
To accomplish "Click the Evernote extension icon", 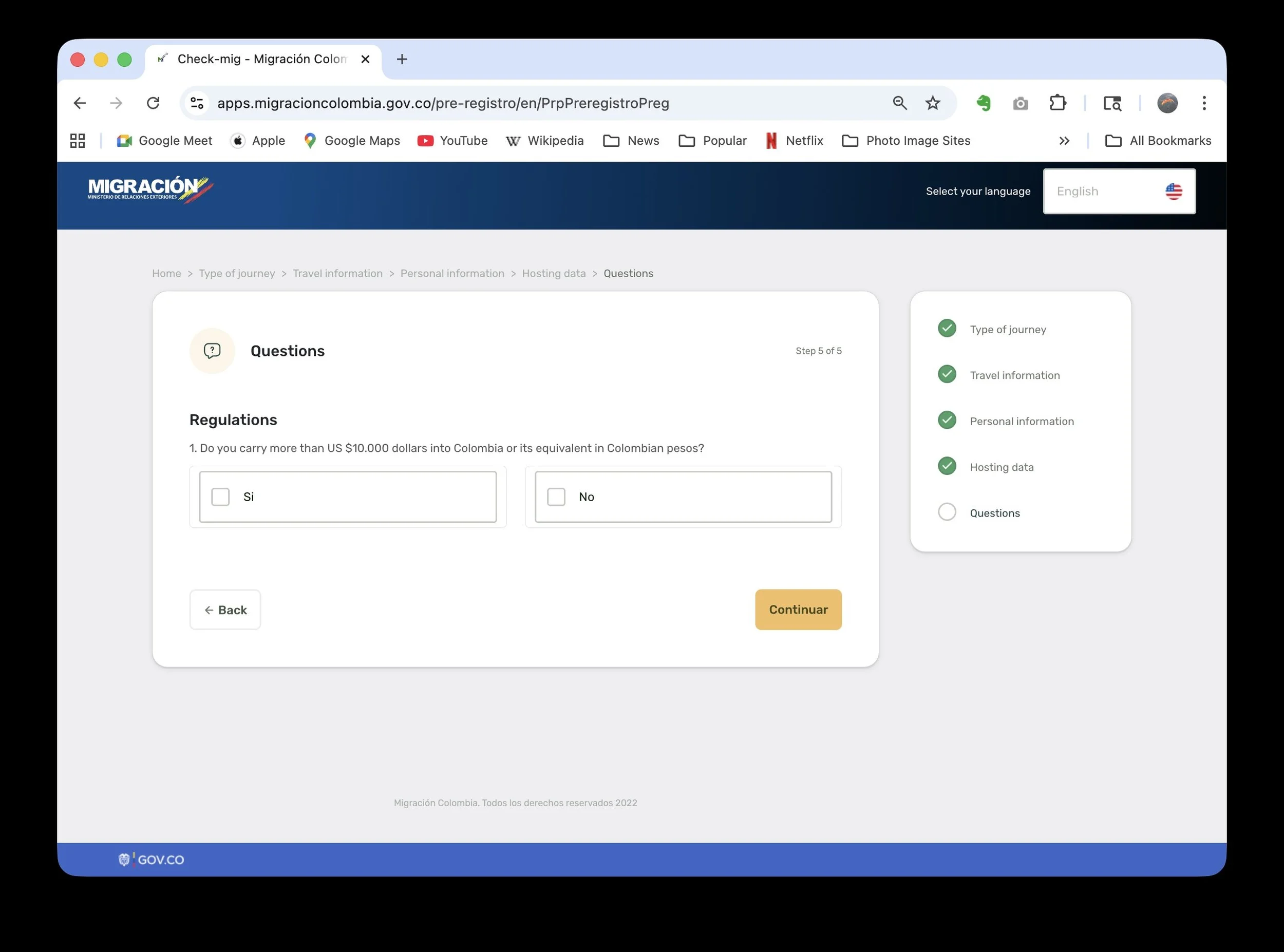I will tap(984, 103).
